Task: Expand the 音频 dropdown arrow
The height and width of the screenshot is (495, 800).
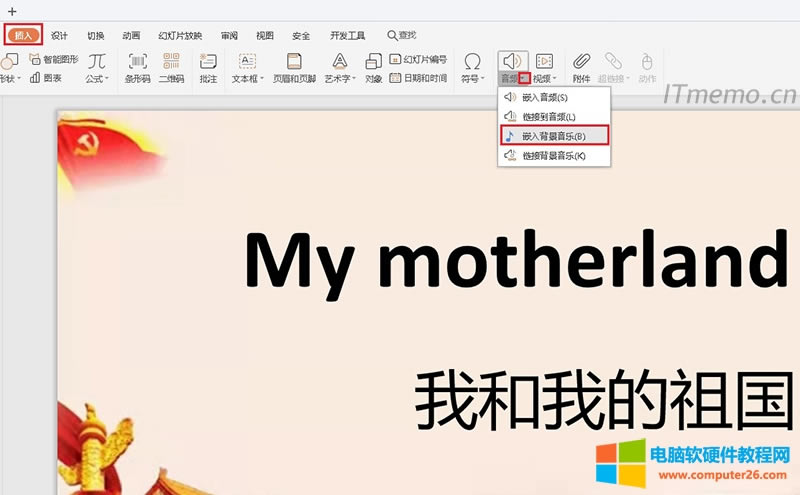Action: 524,78
